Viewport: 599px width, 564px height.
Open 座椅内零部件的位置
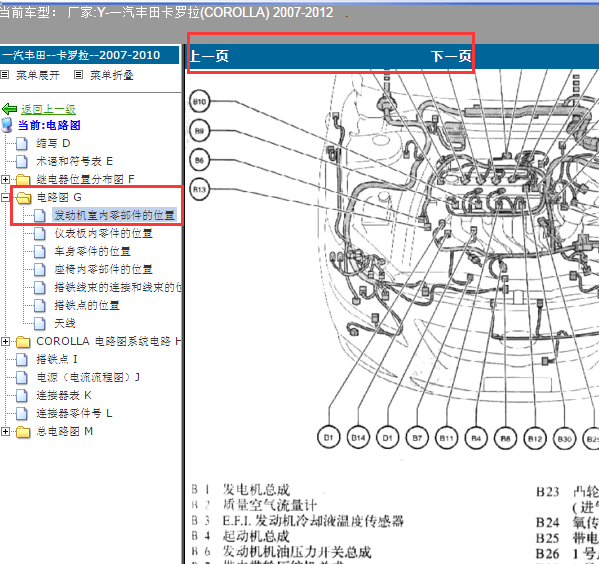coord(104,269)
